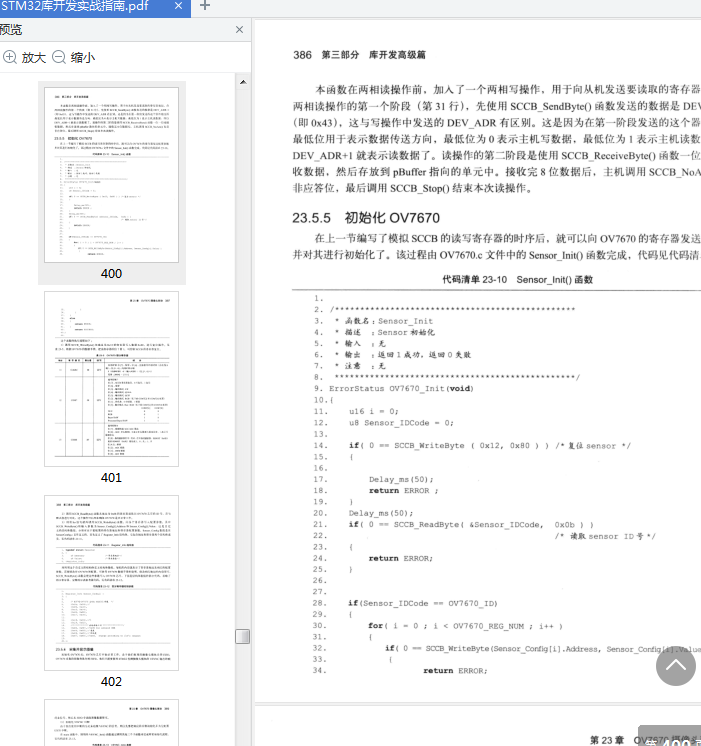
Task: Click the page label 400
Action: (111, 274)
